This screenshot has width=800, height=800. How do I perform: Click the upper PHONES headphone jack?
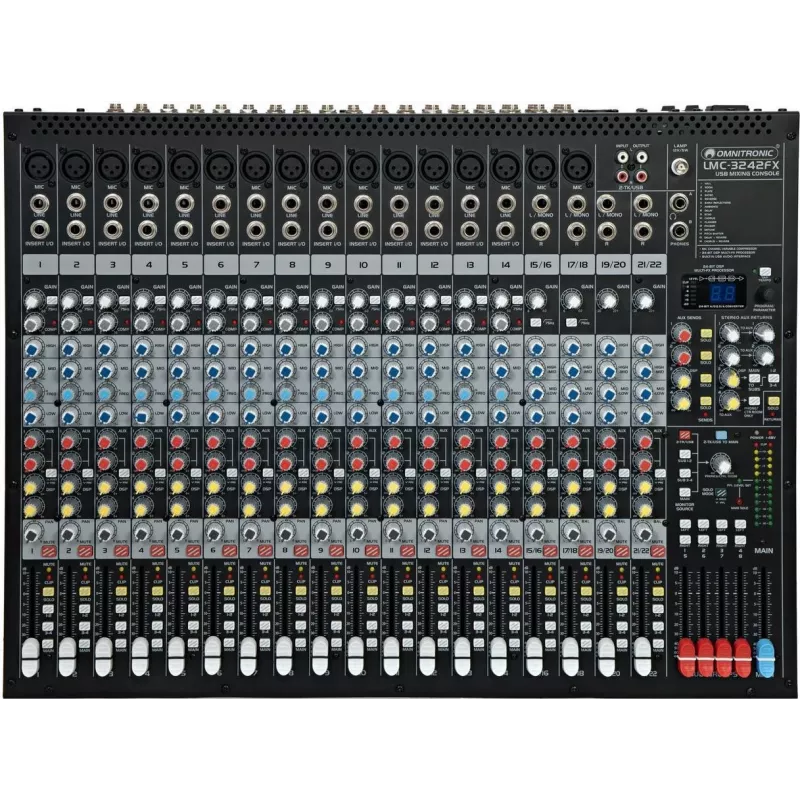coord(679,204)
